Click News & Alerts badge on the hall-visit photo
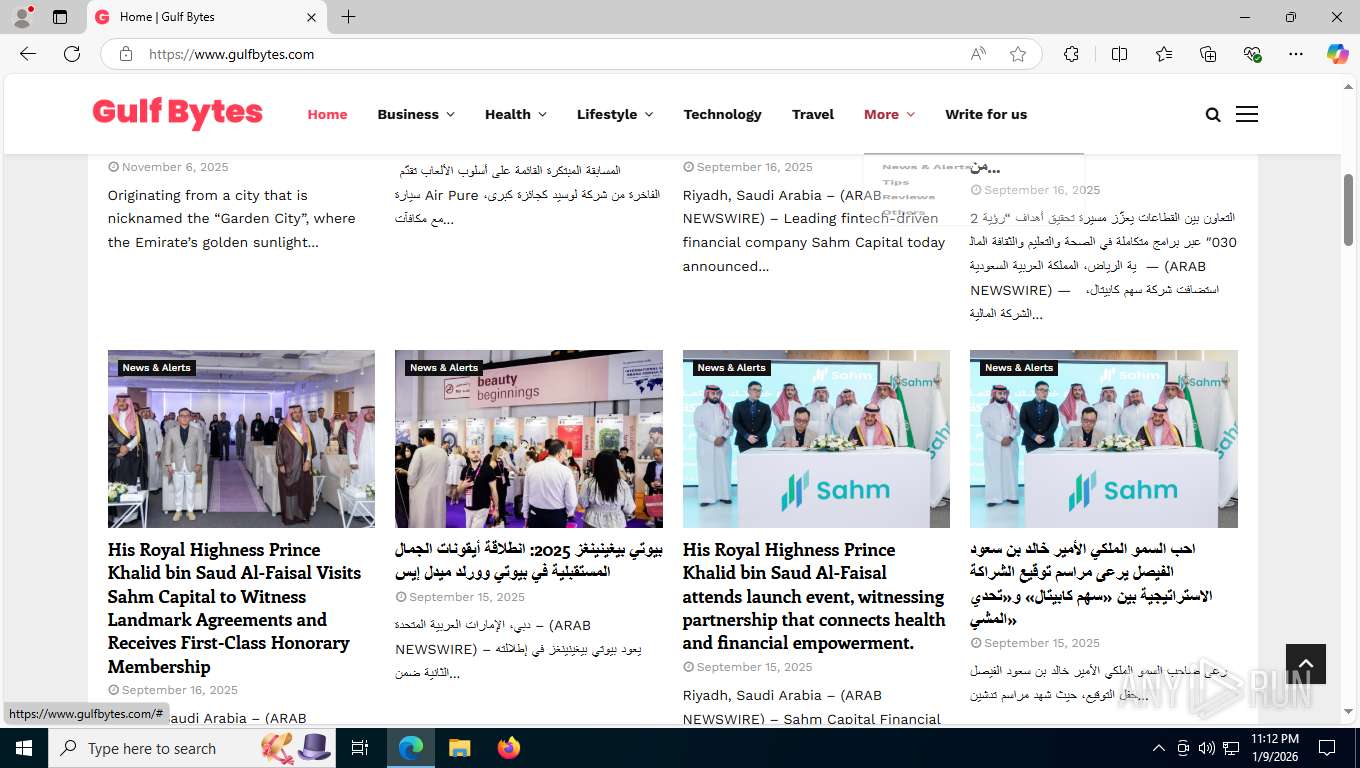This screenshot has width=1360, height=768. pos(157,368)
